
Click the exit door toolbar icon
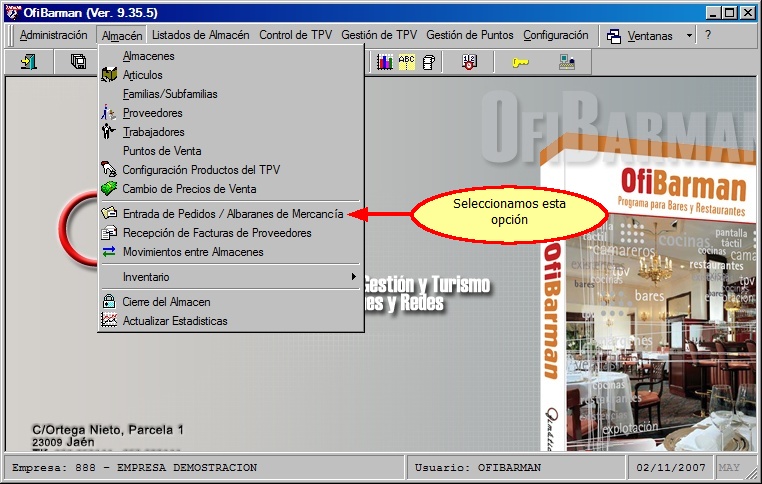coord(29,62)
